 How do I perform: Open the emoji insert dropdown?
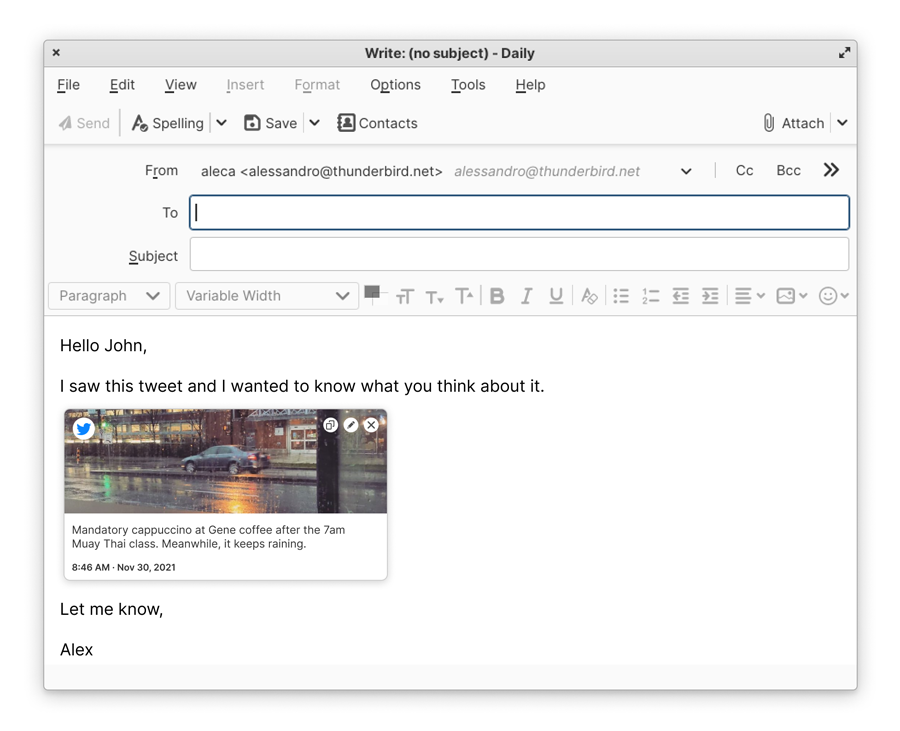tap(833, 296)
